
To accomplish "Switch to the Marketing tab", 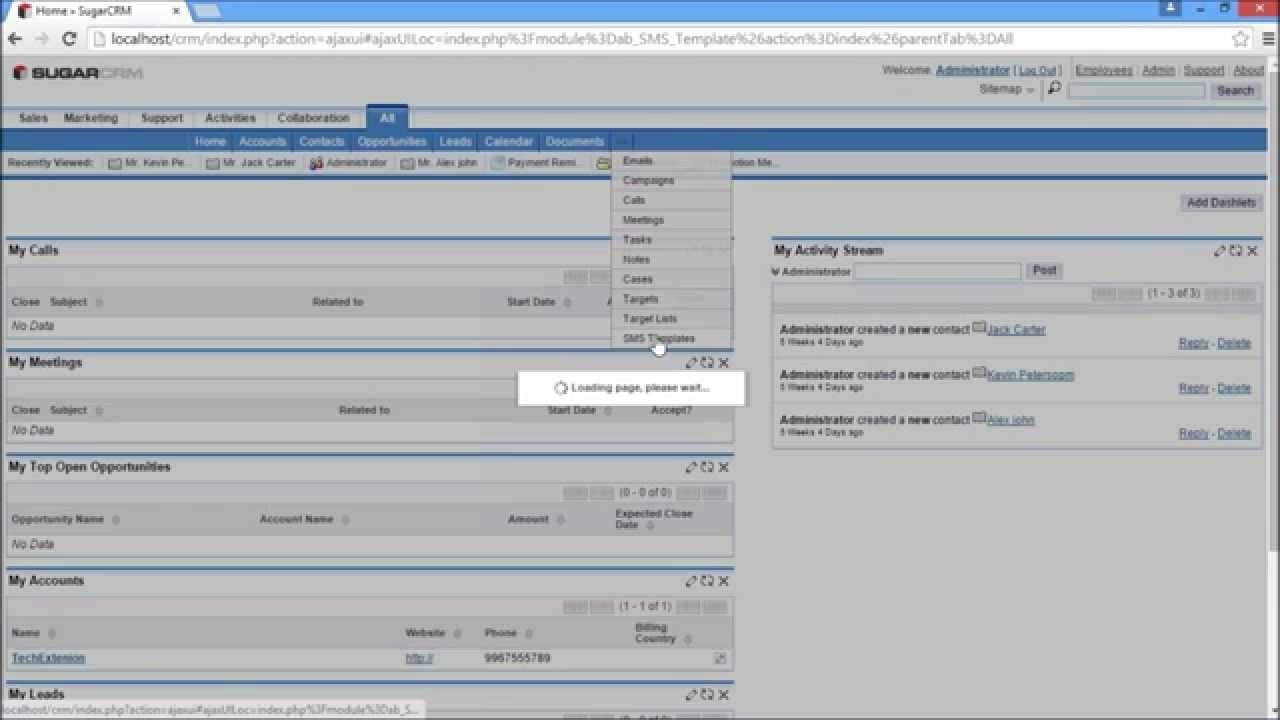I will pos(91,118).
